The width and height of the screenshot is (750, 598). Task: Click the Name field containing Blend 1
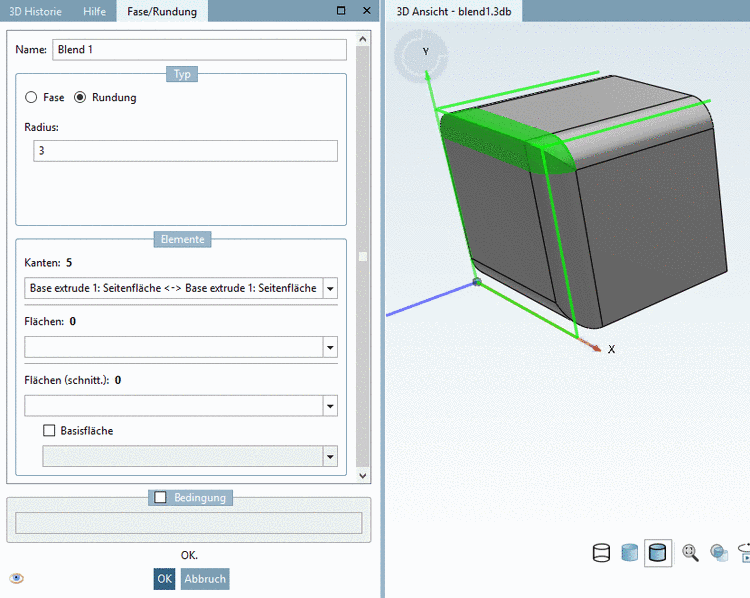pyautogui.click(x=199, y=50)
